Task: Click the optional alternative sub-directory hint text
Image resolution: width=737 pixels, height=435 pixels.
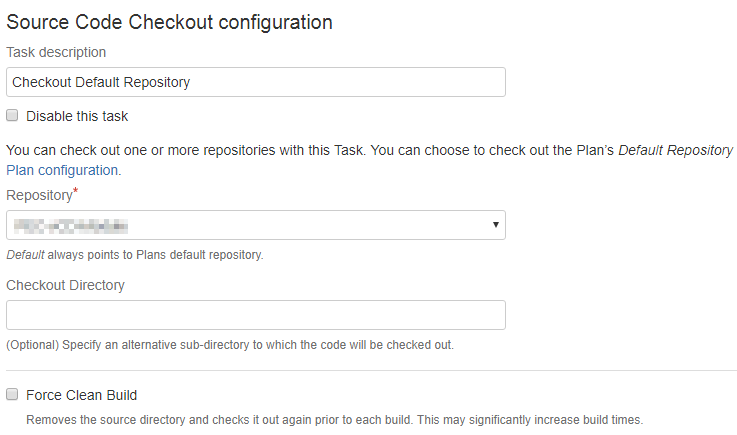Action: click(x=229, y=345)
